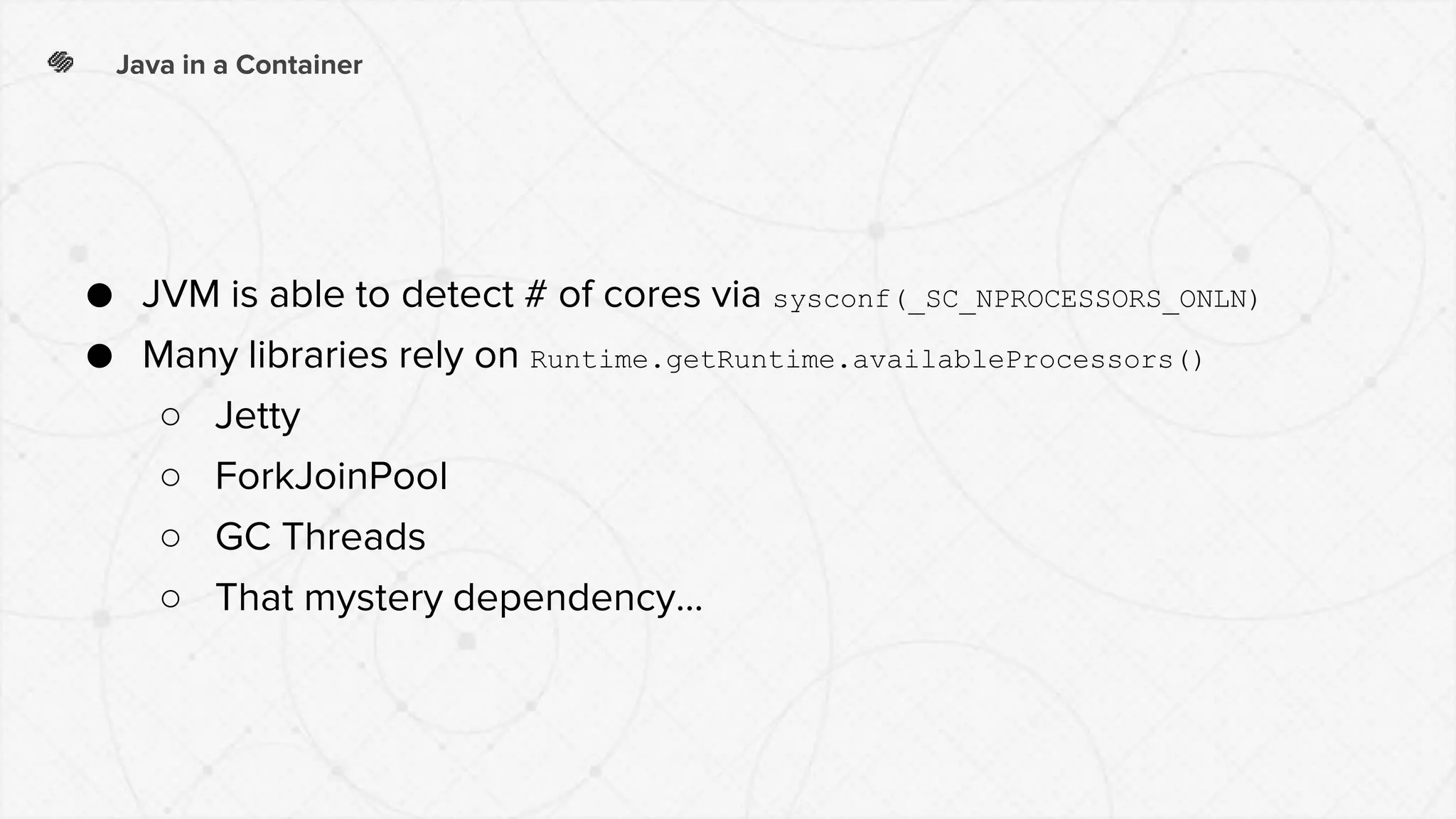Click the hollow bullet next to GC Threads
The image size is (1456, 819).
[171, 537]
